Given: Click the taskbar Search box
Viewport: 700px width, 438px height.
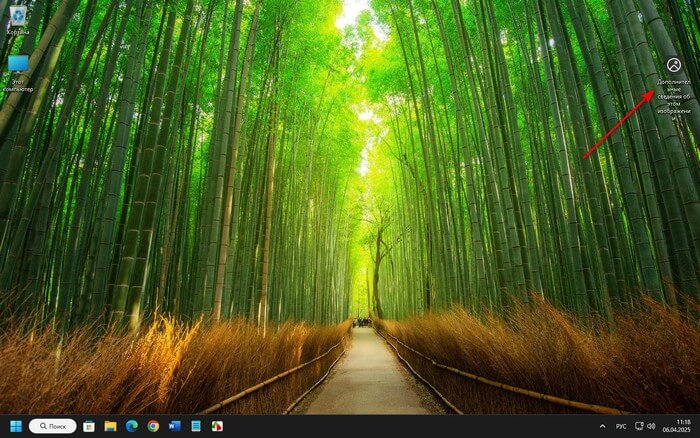Looking at the screenshot, I should click(x=53, y=426).
